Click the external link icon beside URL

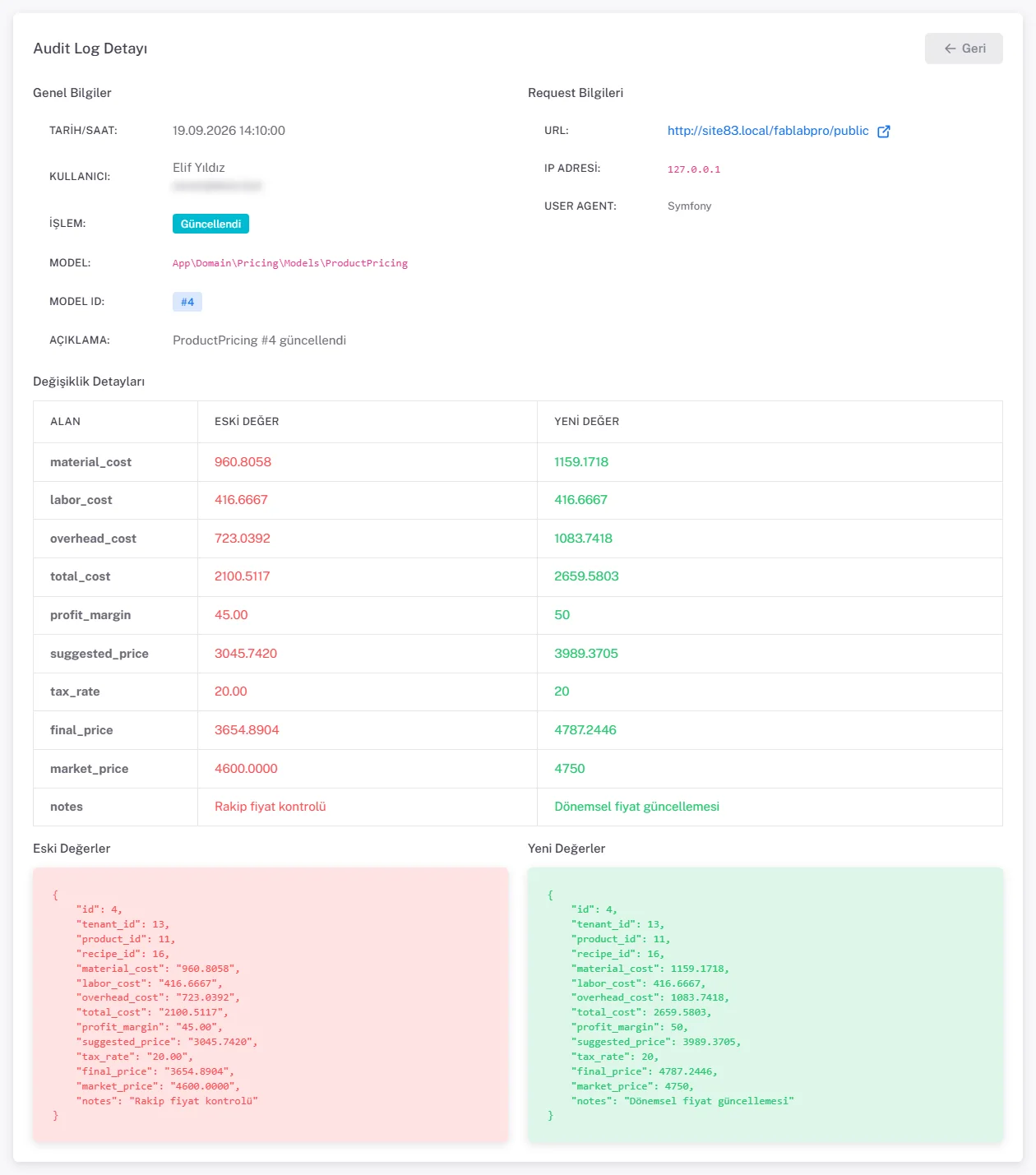pyautogui.click(x=884, y=132)
